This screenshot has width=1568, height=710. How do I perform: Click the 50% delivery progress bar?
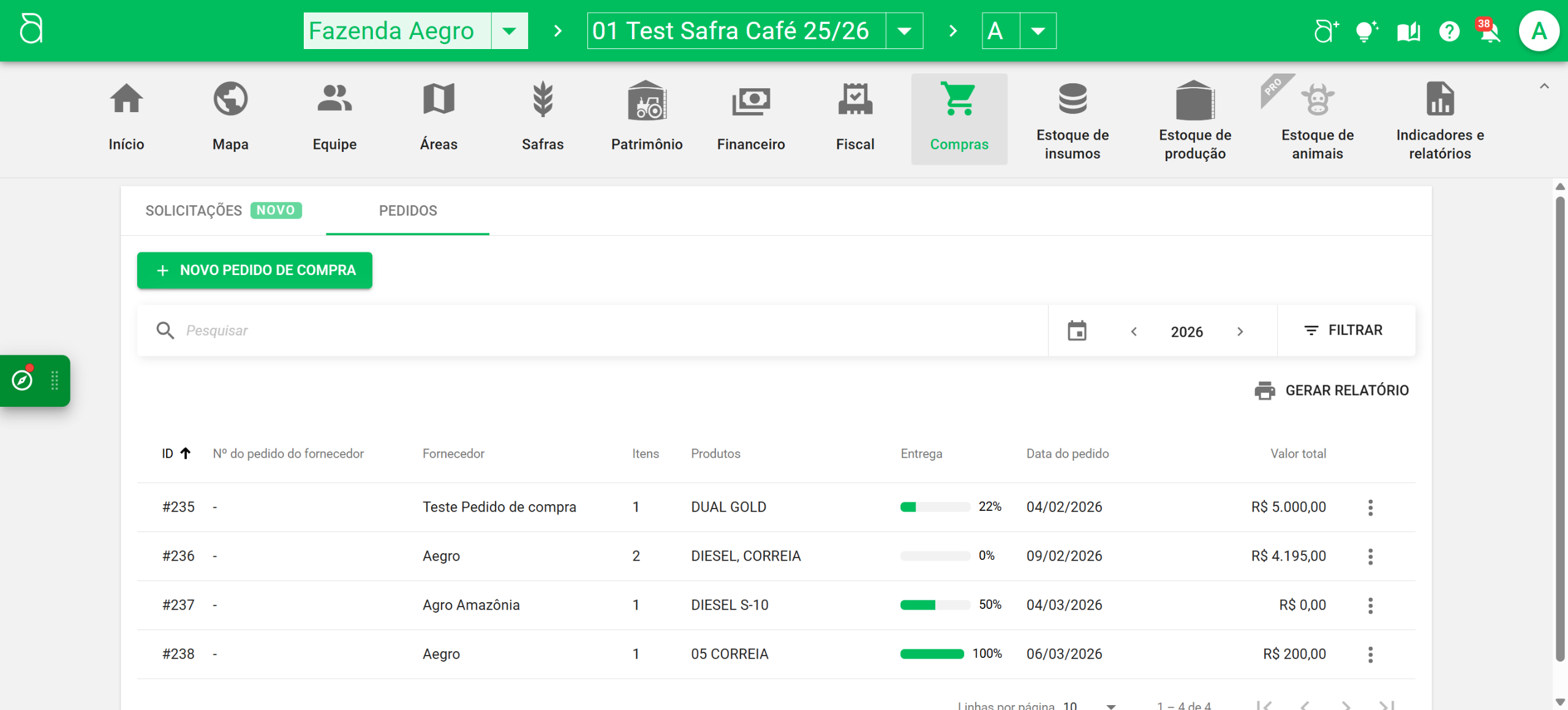point(935,605)
